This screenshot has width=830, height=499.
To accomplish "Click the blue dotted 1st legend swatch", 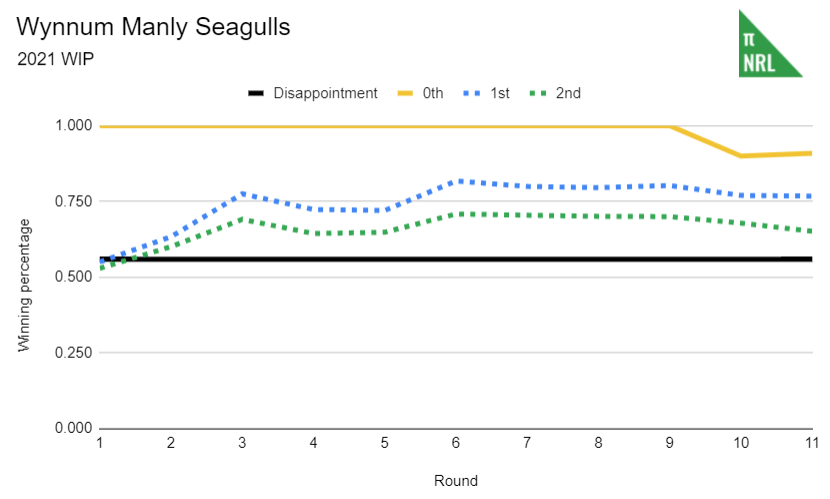I will (472, 93).
